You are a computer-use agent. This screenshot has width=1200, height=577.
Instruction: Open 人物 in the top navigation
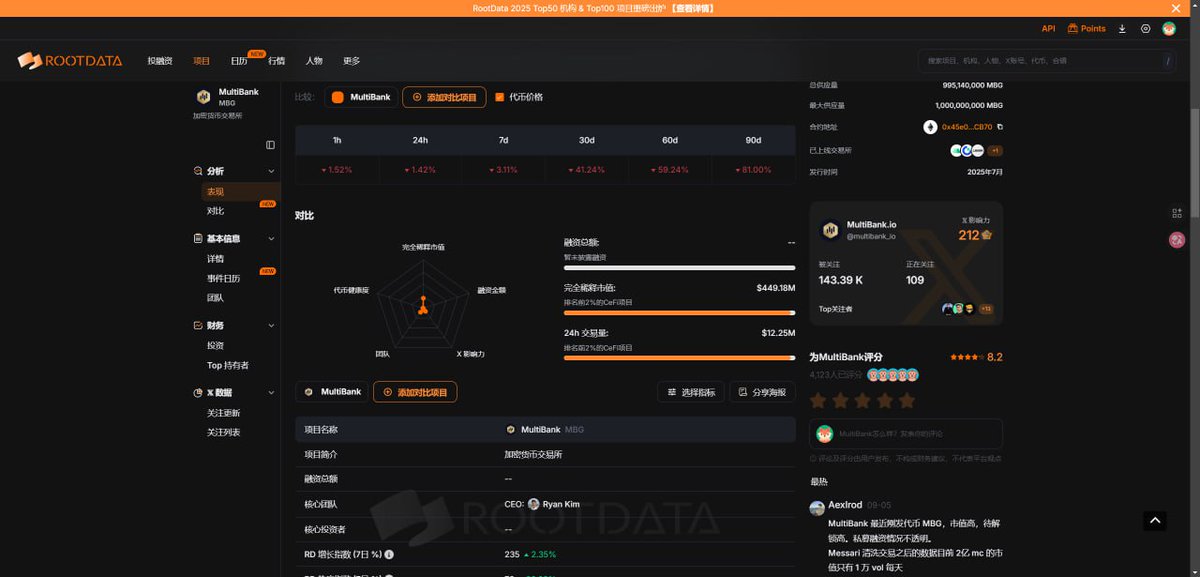pos(314,61)
